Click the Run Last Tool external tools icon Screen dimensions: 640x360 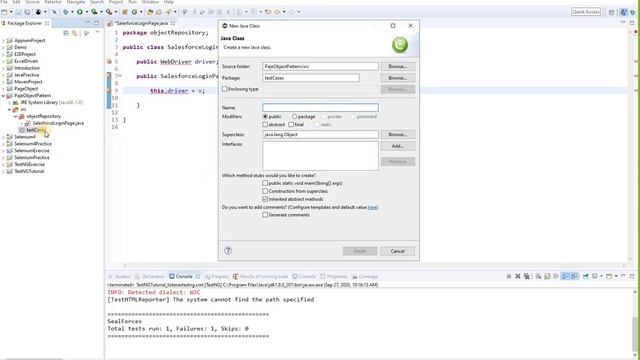(x=109, y=12)
